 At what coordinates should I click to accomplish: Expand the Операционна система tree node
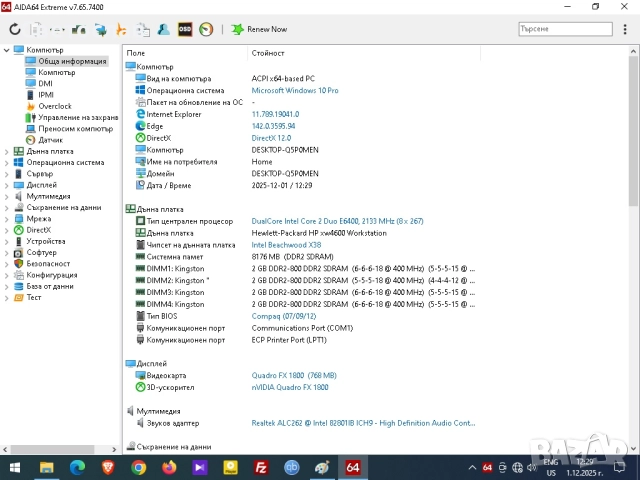7,162
